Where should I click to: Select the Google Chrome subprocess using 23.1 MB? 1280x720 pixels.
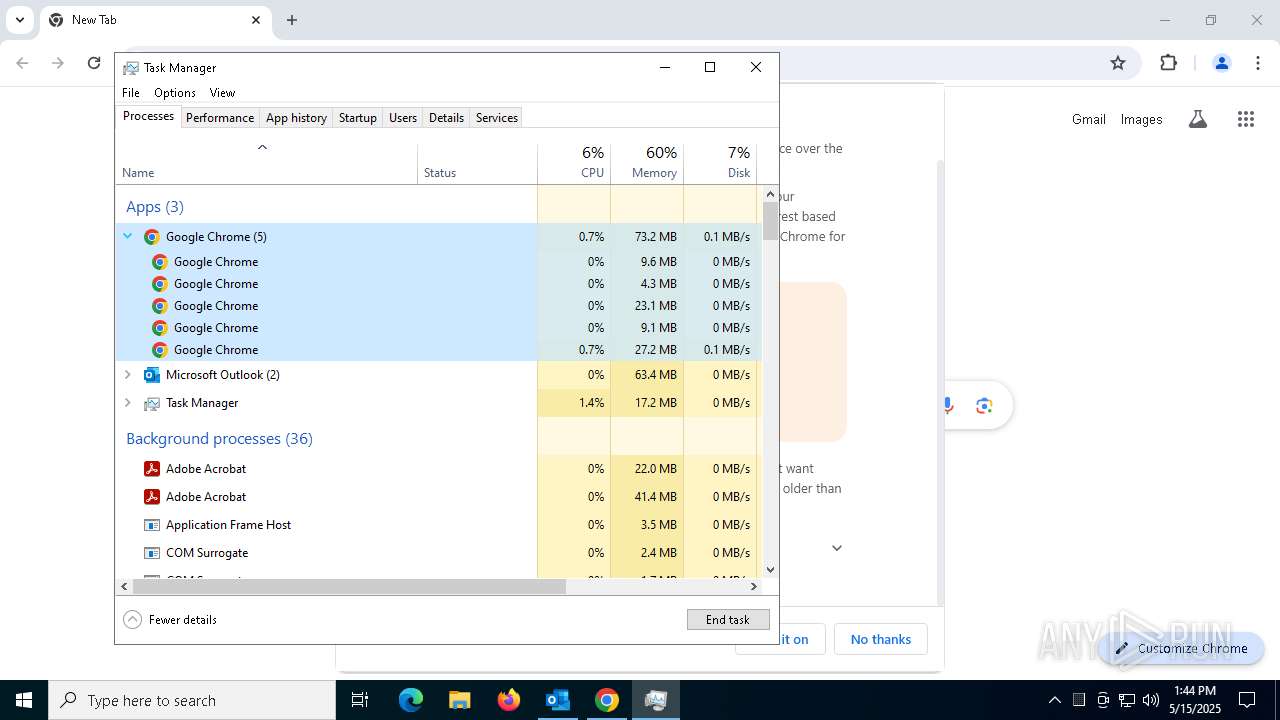coord(438,306)
